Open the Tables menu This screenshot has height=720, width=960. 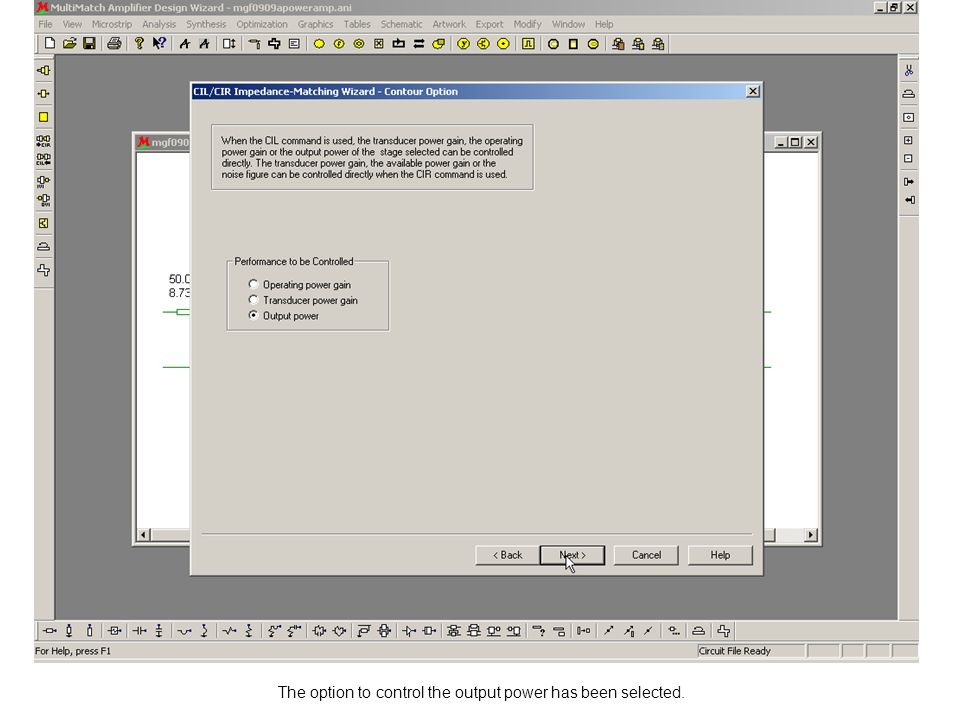point(356,24)
